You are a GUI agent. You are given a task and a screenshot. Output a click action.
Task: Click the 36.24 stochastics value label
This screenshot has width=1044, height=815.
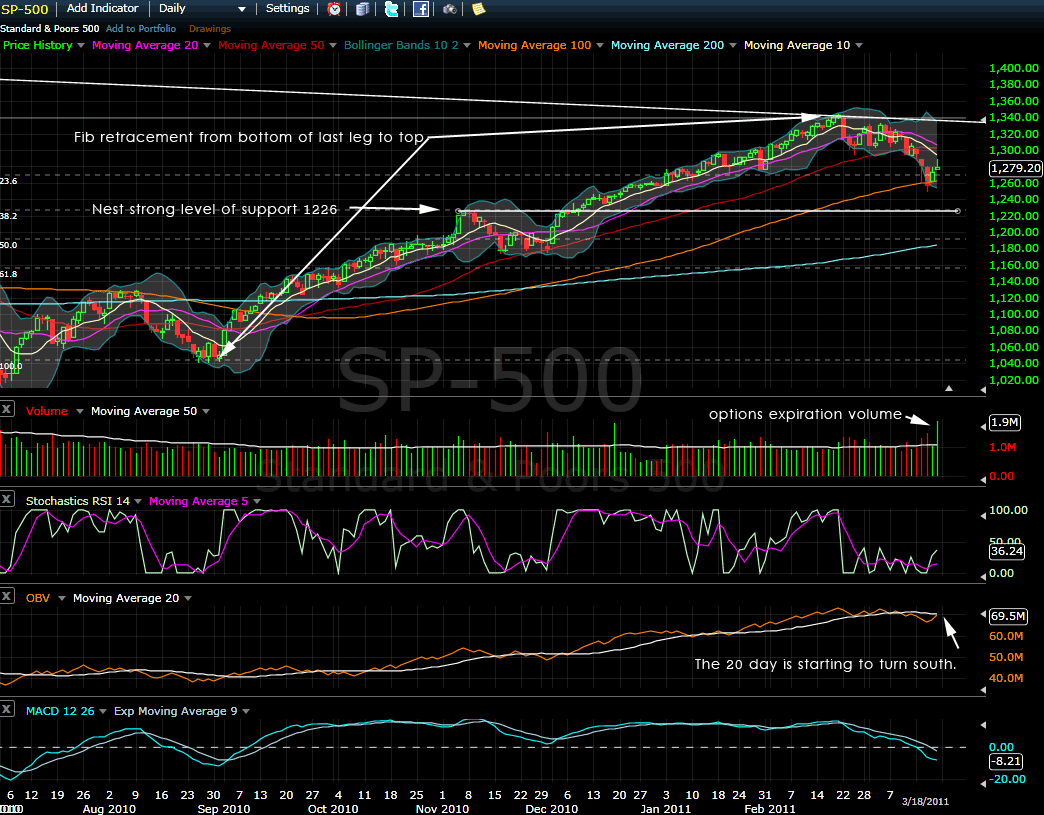(x=1007, y=551)
